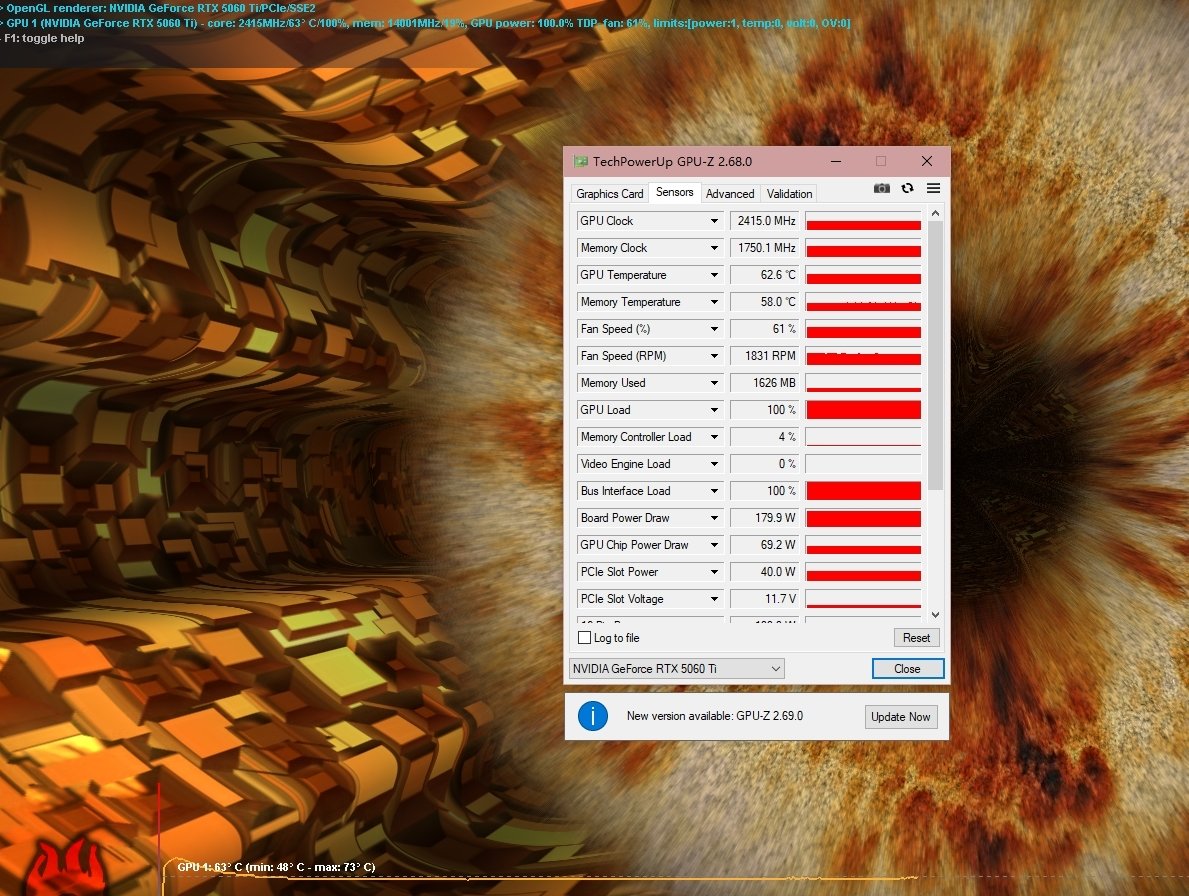Select the Sensors tab
The height and width of the screenshot is (896, 1189).
pyautogui.click(x=674, y=193)
